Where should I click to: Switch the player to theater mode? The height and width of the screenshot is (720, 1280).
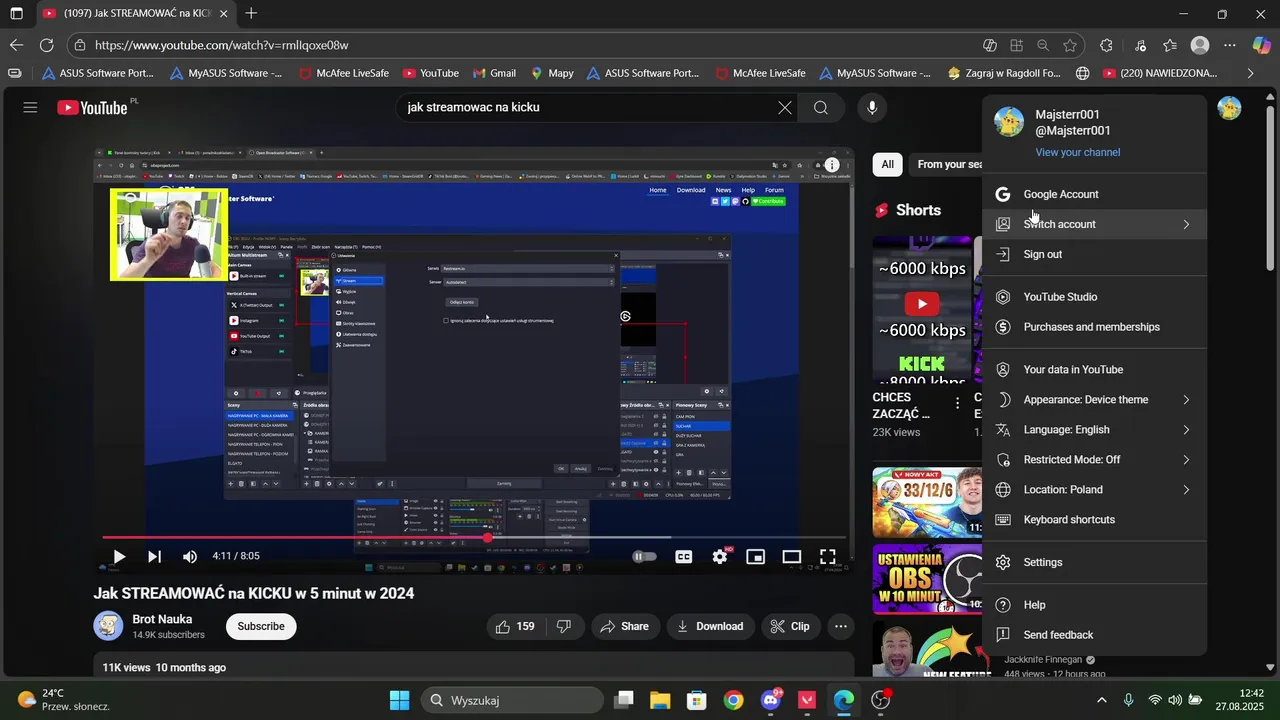[x=792, y=557]
